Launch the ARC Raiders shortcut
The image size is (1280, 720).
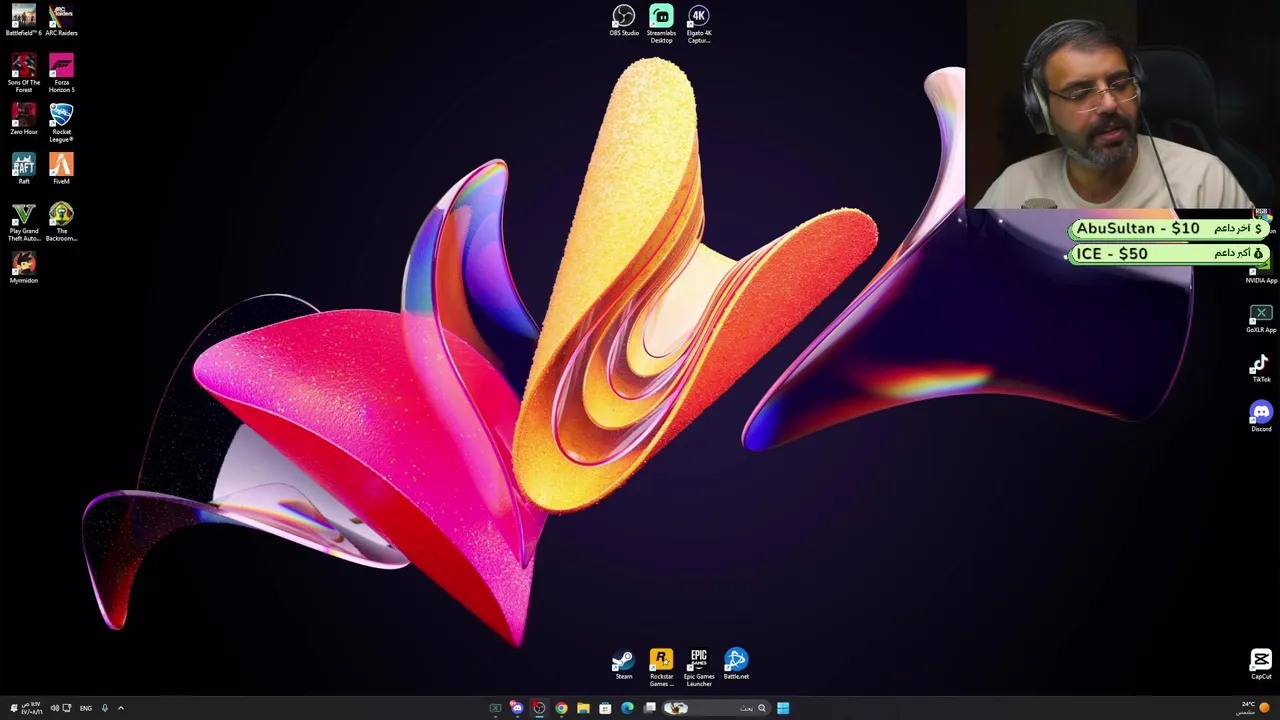click(x=61, y=21)
